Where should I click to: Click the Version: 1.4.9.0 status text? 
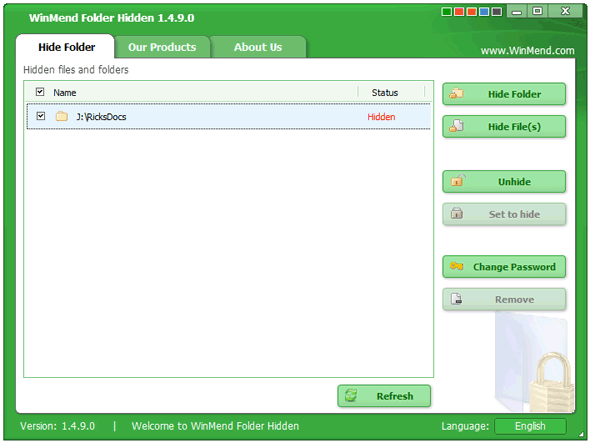[x=58, y=426]
